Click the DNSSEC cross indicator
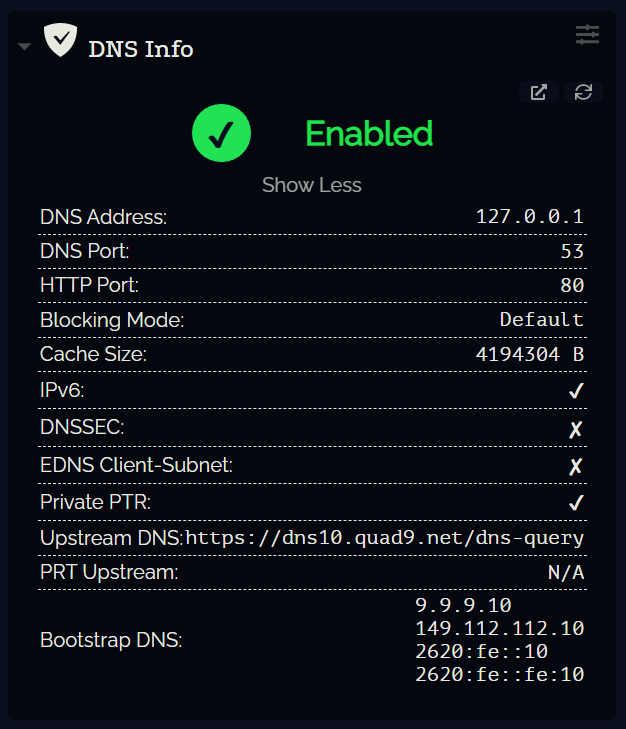Viewport: 626px width, 729px height. click(575, 428)
